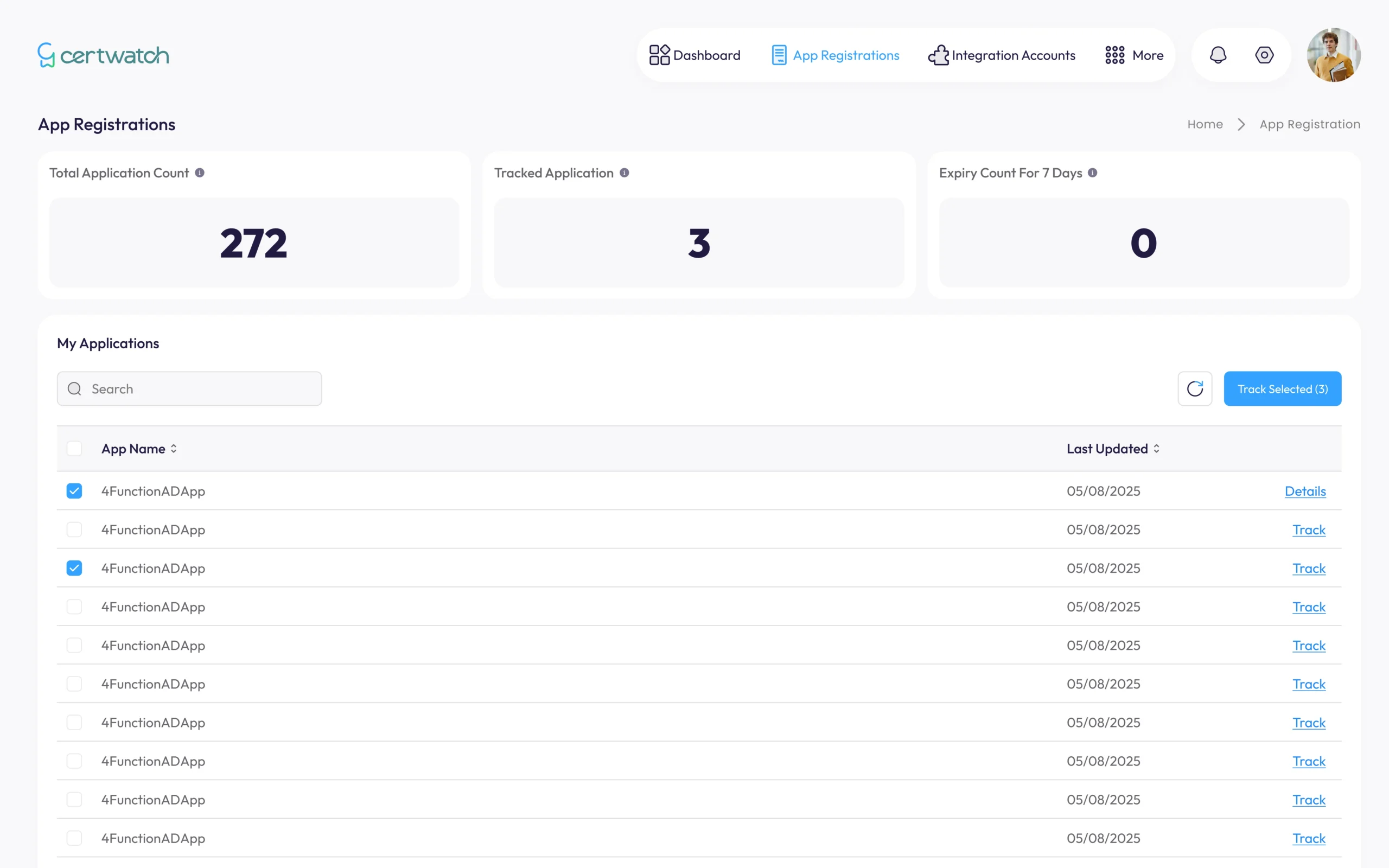The image size is (1389, 868).
Task: Click the App Registrations page title
Action: pos(107,125)
